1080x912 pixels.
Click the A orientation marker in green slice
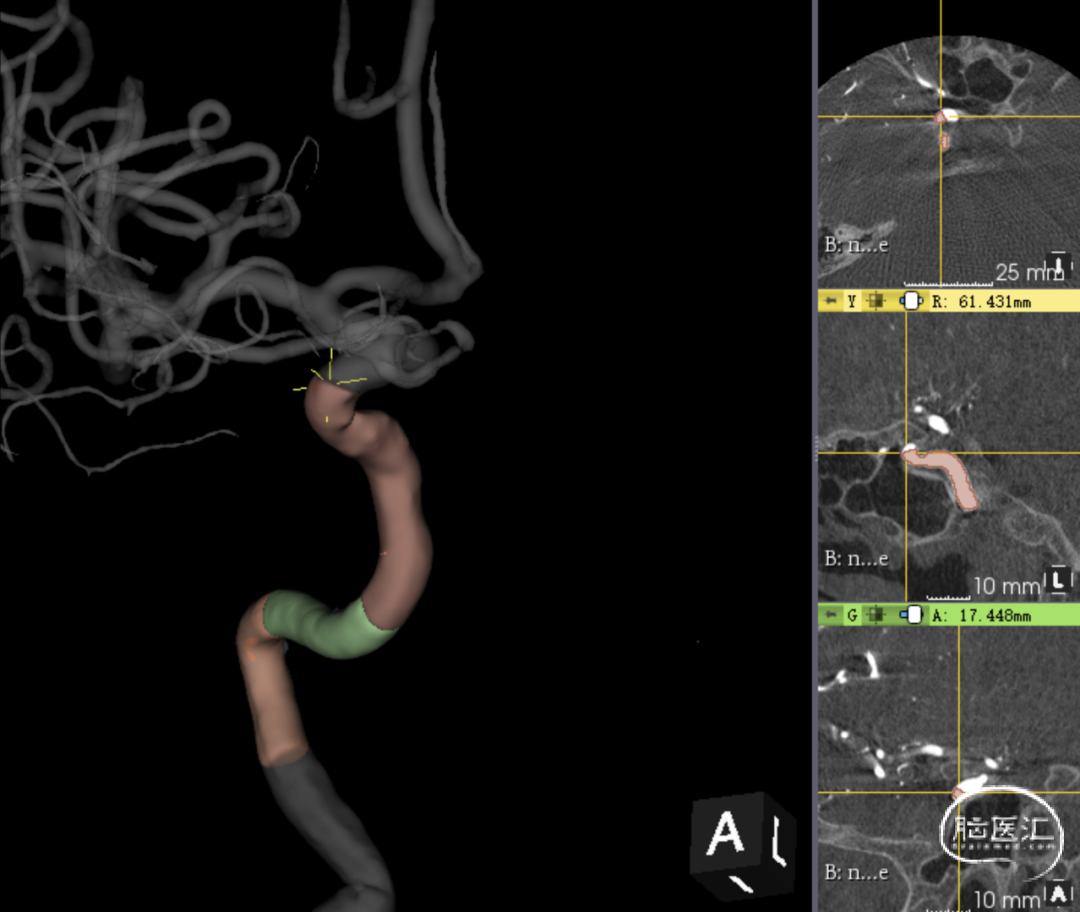(x=1059, y=894)
